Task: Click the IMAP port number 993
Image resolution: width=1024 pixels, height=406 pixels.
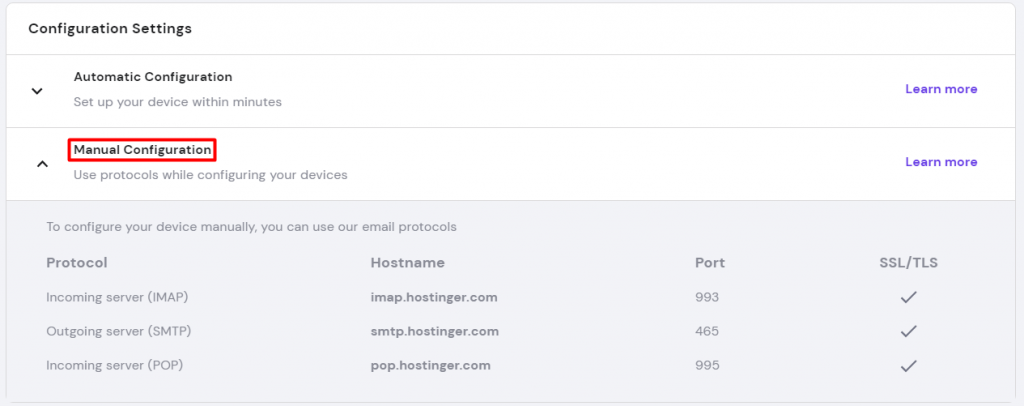Action: [707, 297]
